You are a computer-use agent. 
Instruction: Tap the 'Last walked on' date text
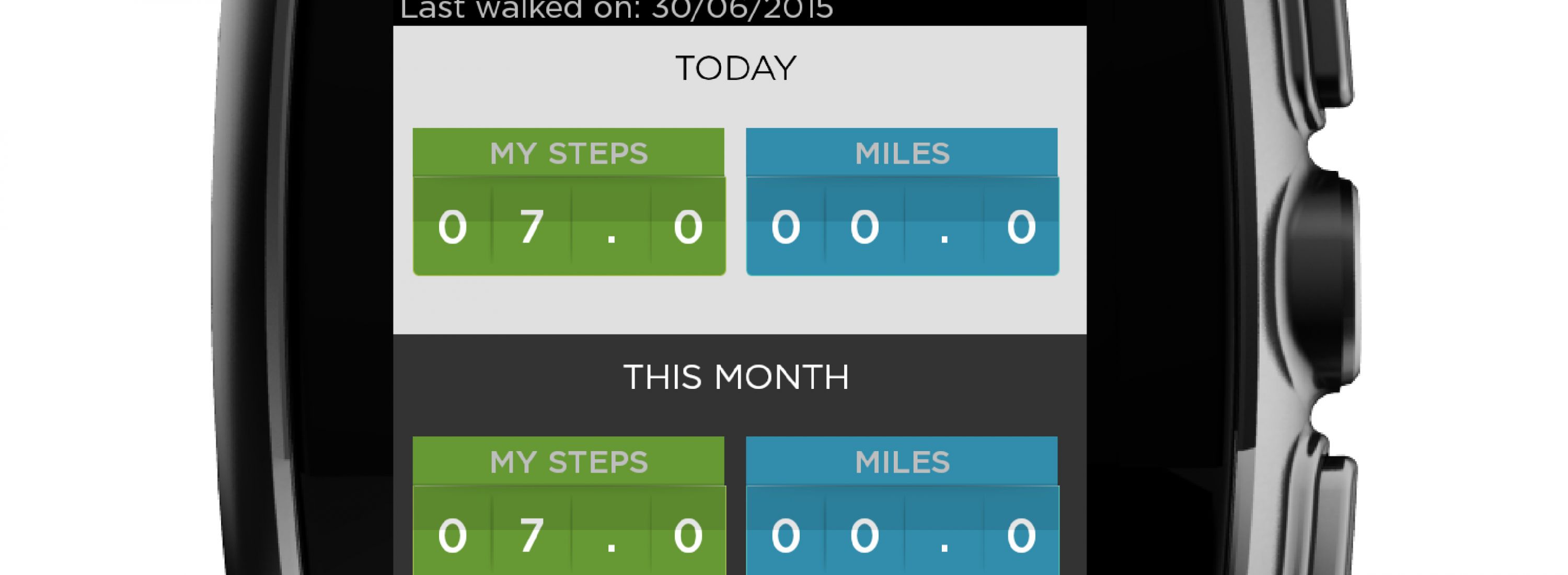[616, 10]
